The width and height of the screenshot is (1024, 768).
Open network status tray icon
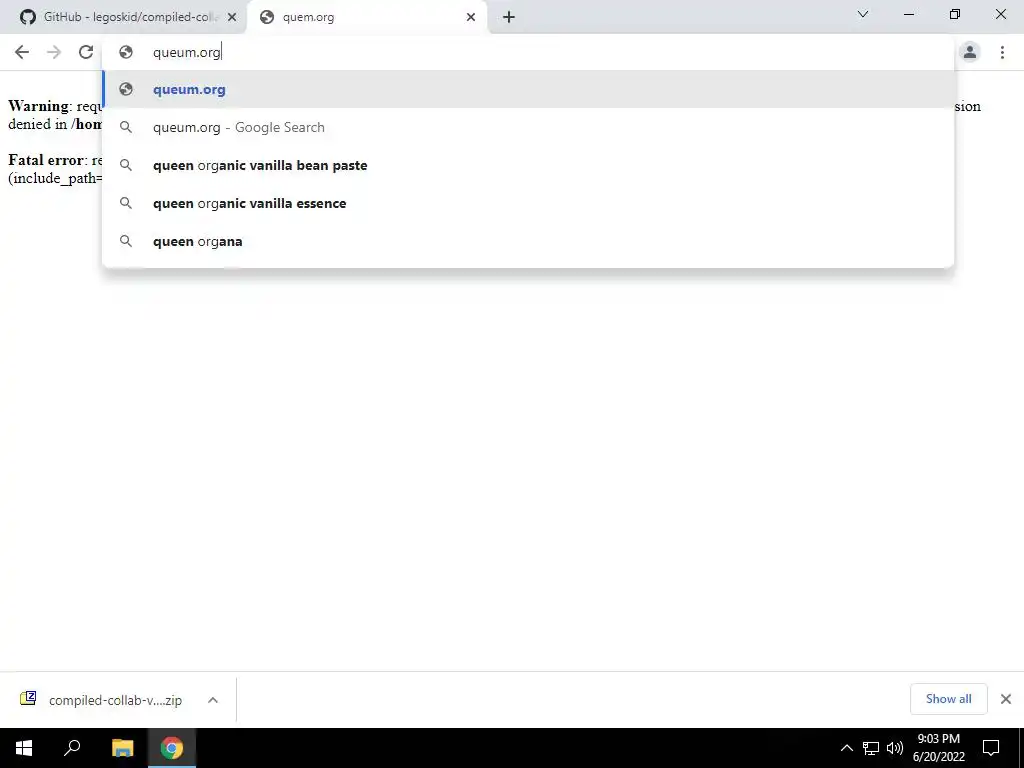pos(871,748)
